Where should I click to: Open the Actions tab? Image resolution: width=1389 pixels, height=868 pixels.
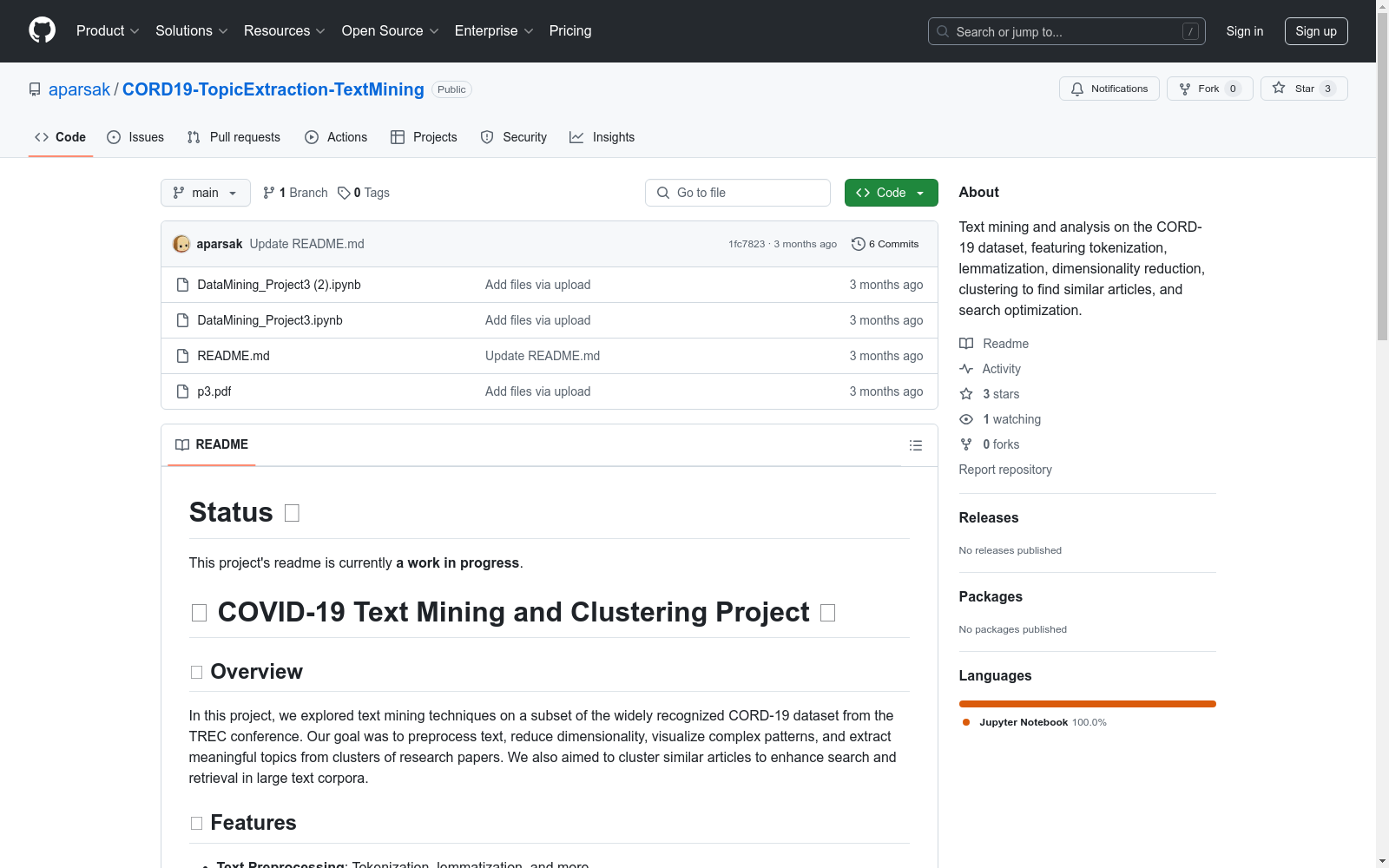click(x=336, y=137)
